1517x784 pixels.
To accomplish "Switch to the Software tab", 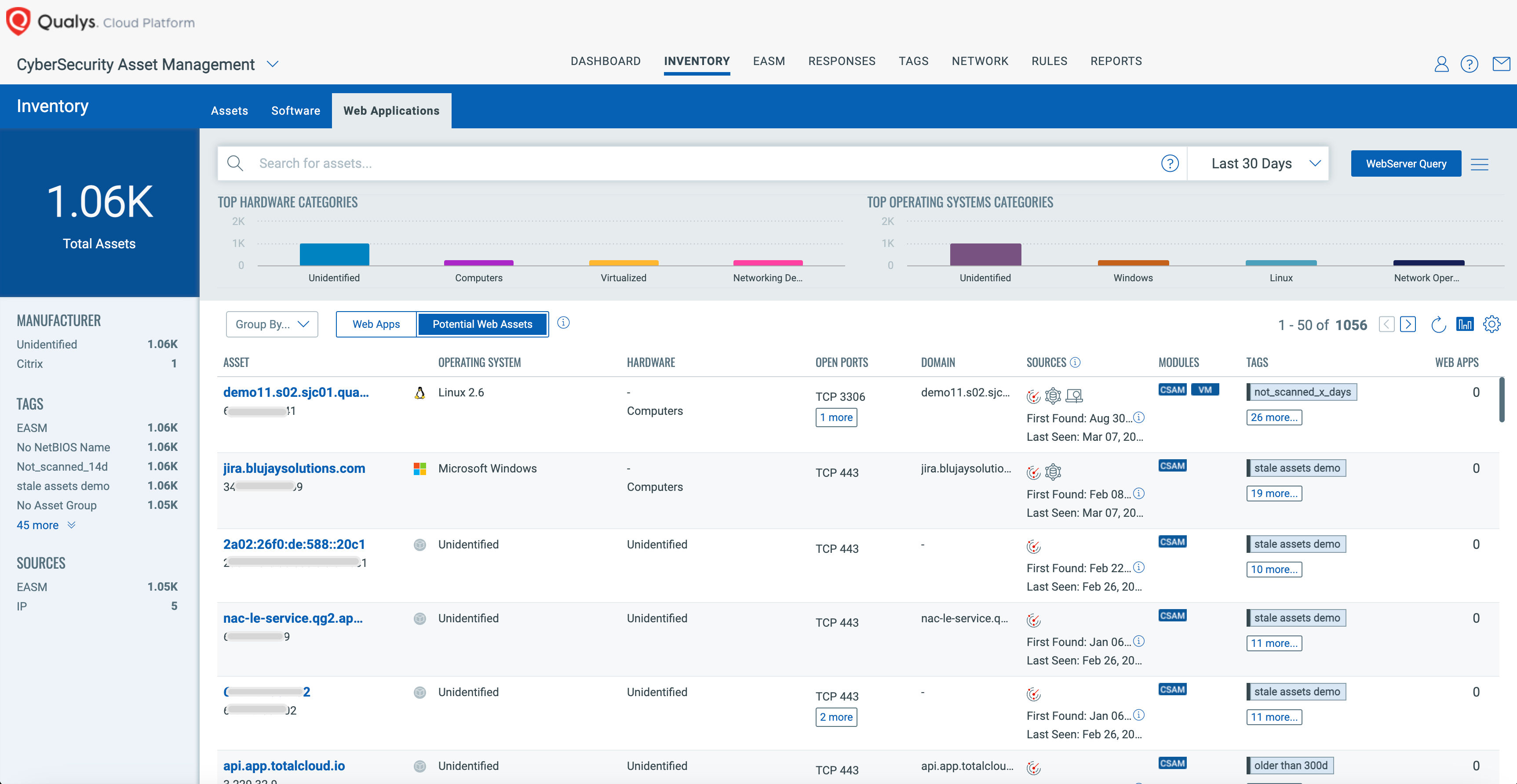I will 295,111.
